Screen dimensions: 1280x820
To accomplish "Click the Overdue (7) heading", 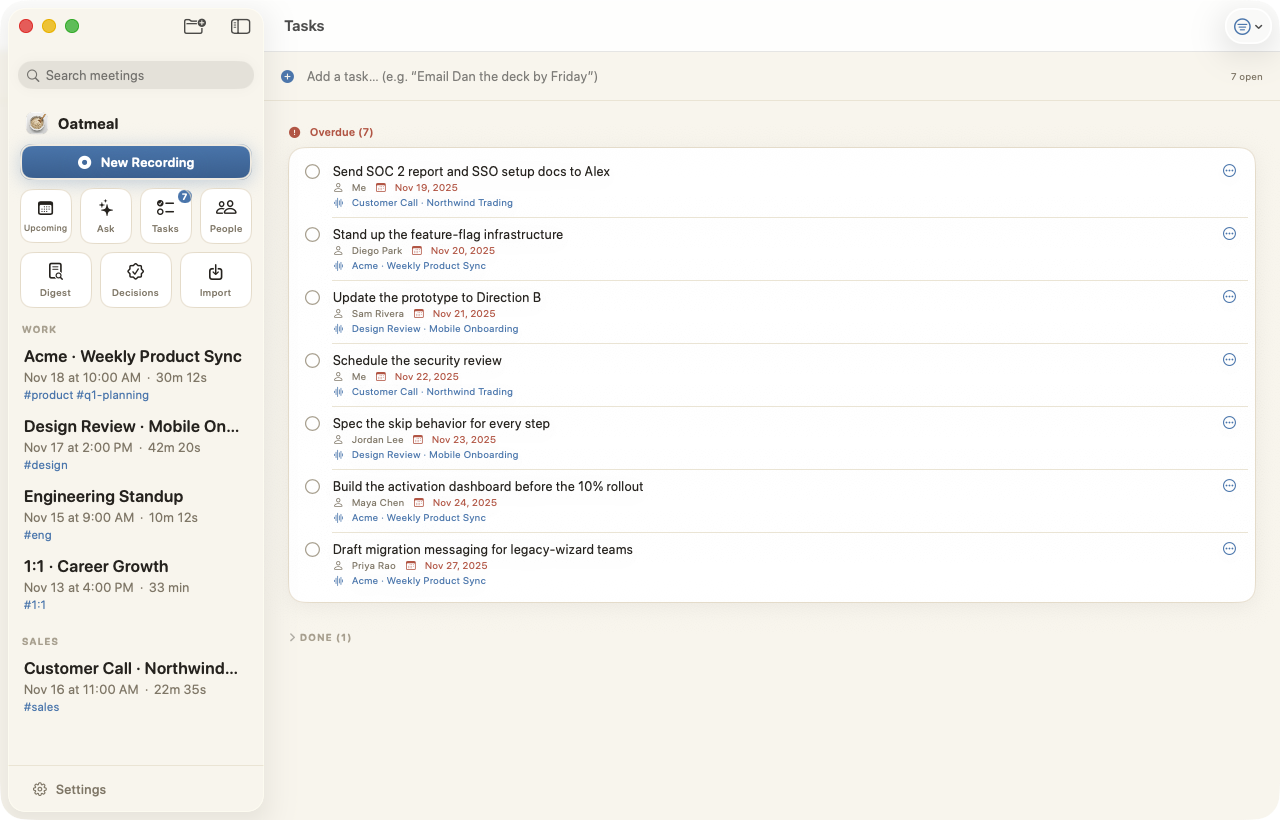I will [341, 132].
